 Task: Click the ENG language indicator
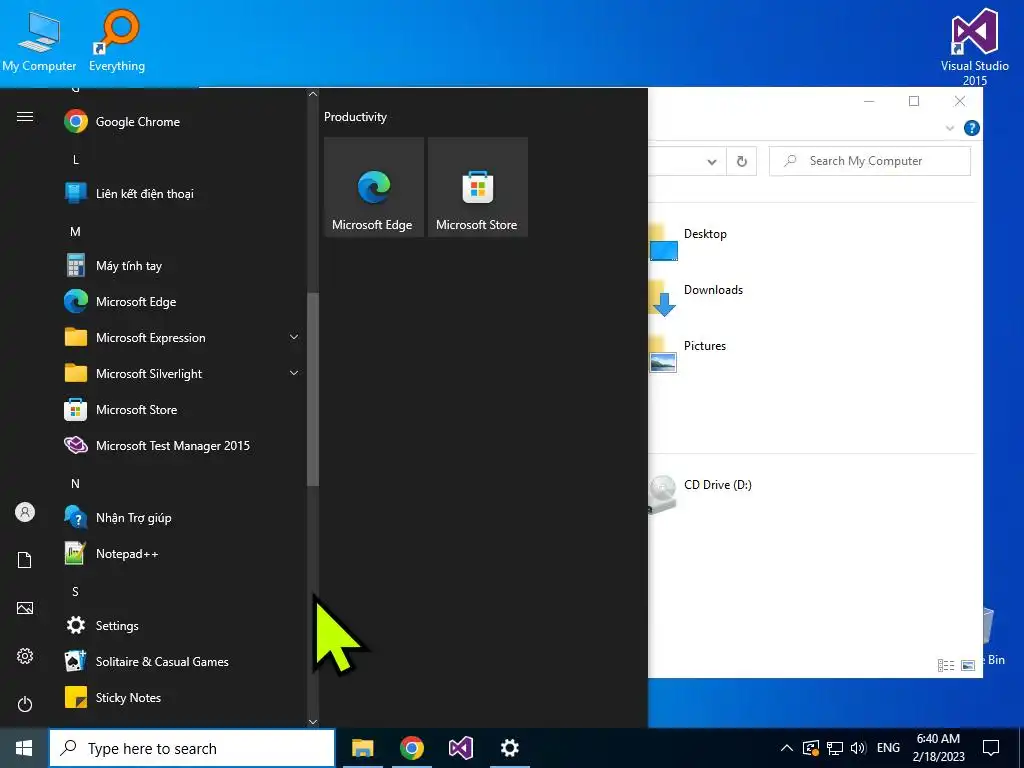(888, 748)
